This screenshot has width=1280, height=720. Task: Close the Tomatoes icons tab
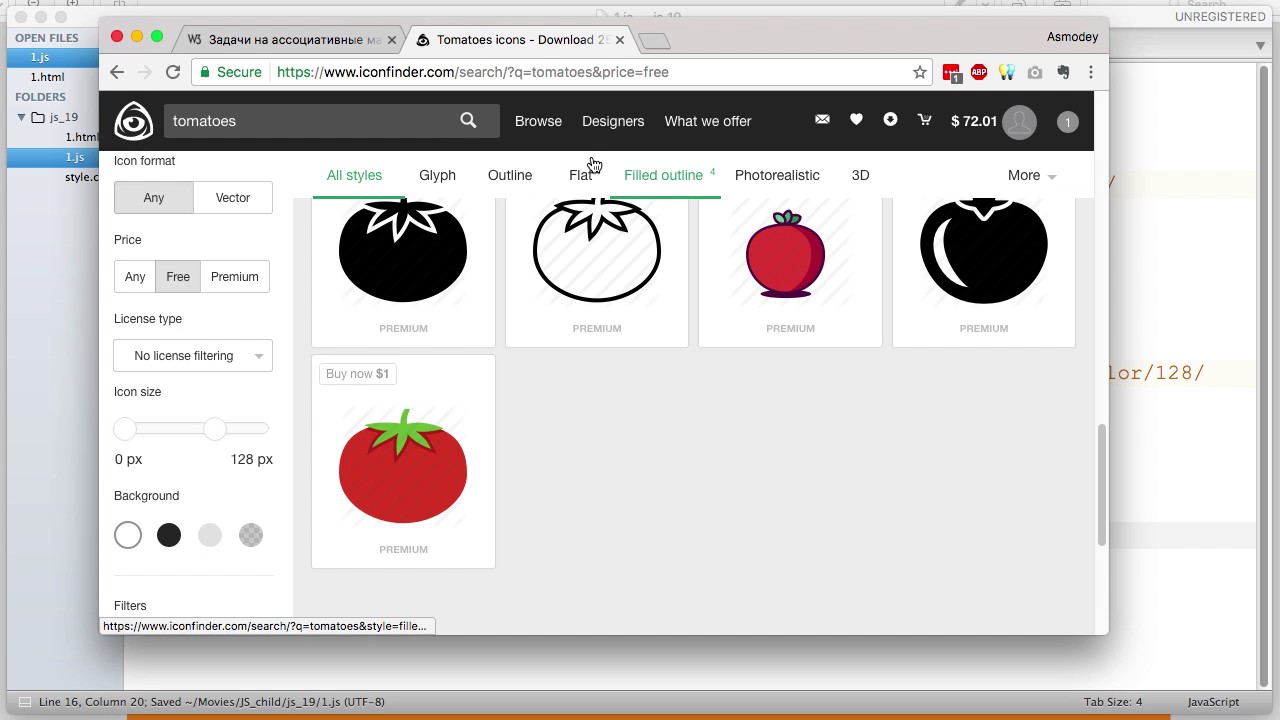tap(620, 40)
